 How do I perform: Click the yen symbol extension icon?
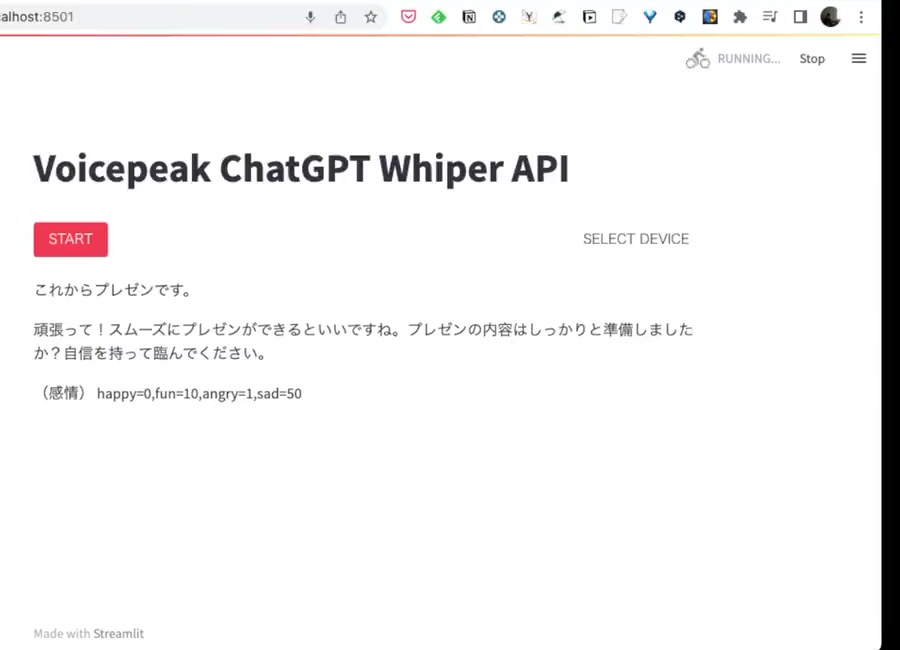(x=529, y=17)
